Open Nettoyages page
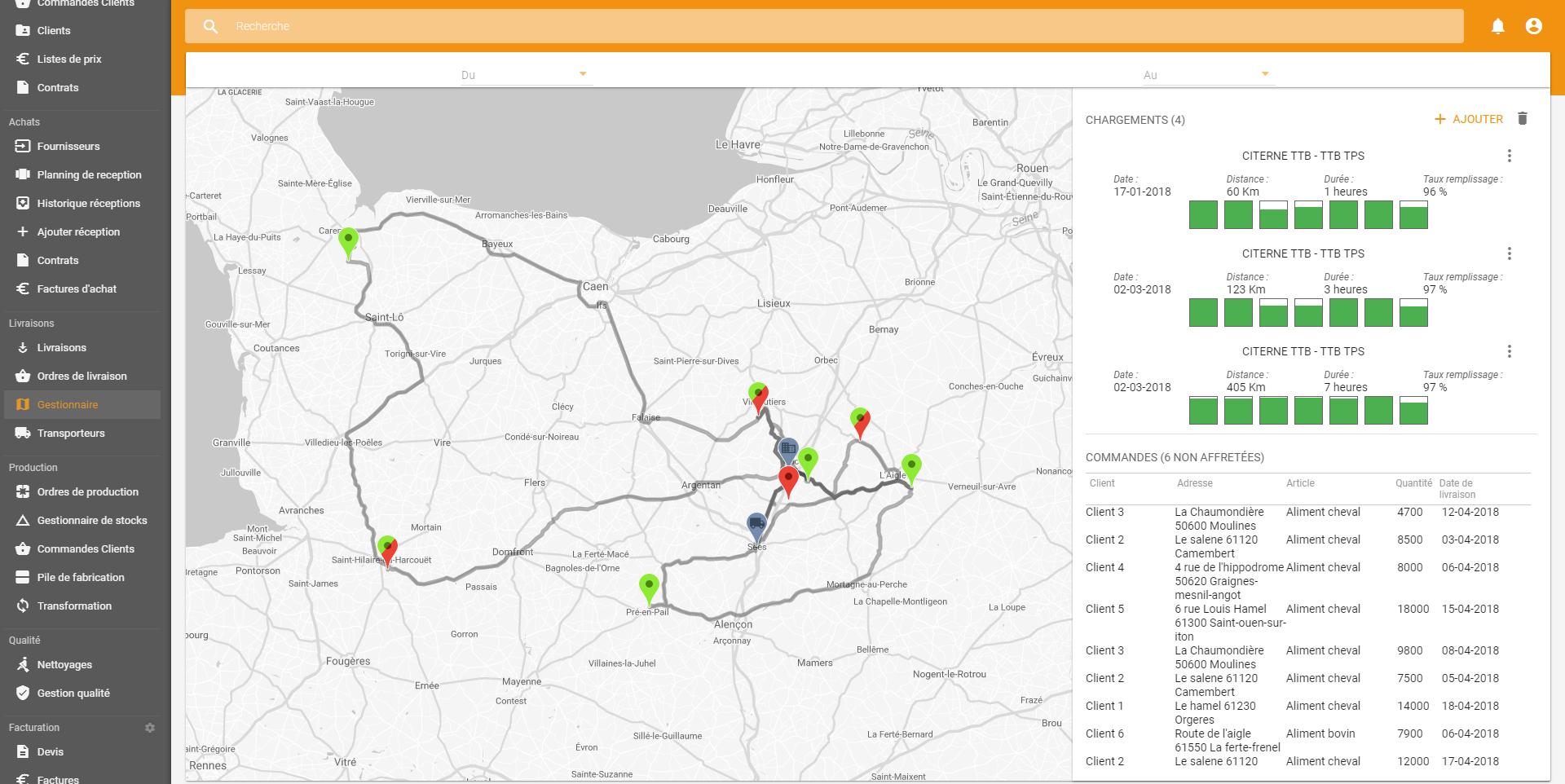The width and height of the screenshot is (1565, 784). 64,665
